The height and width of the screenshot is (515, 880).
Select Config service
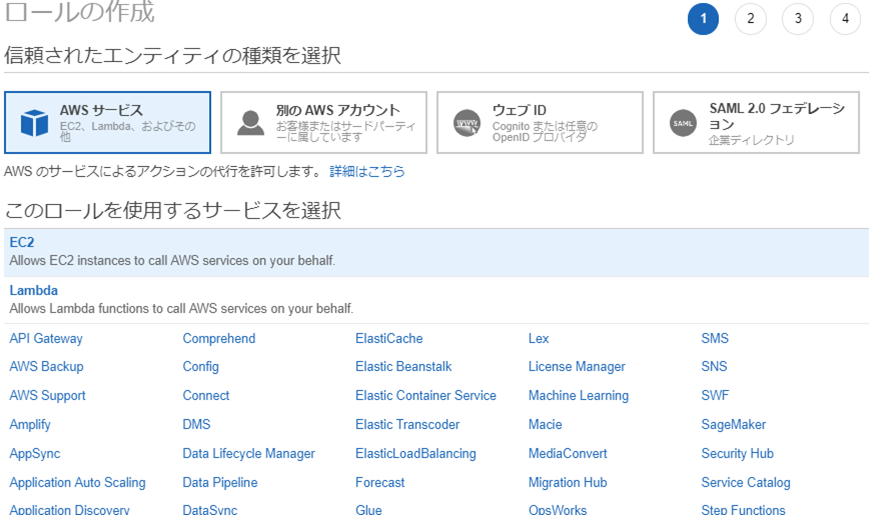[x=201, y=366]
